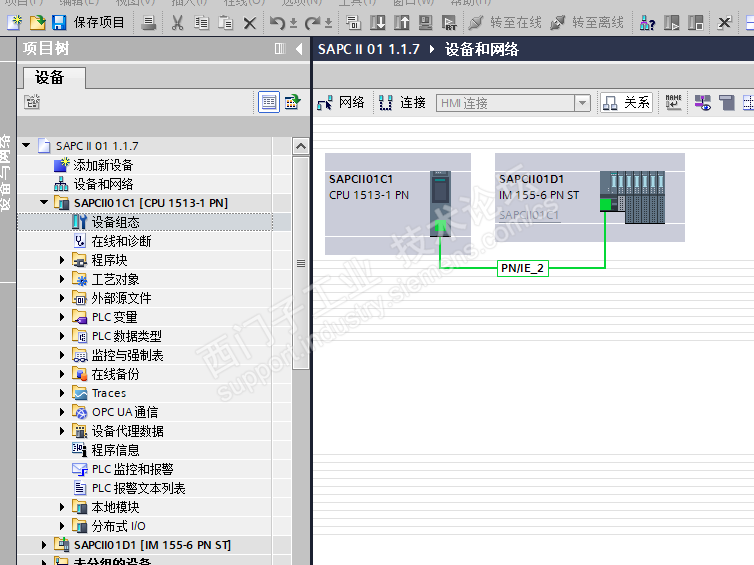Viewport: 754px width, 565px height.
Task: Click the Start runtime RT icon
Action: coord(449,23)
